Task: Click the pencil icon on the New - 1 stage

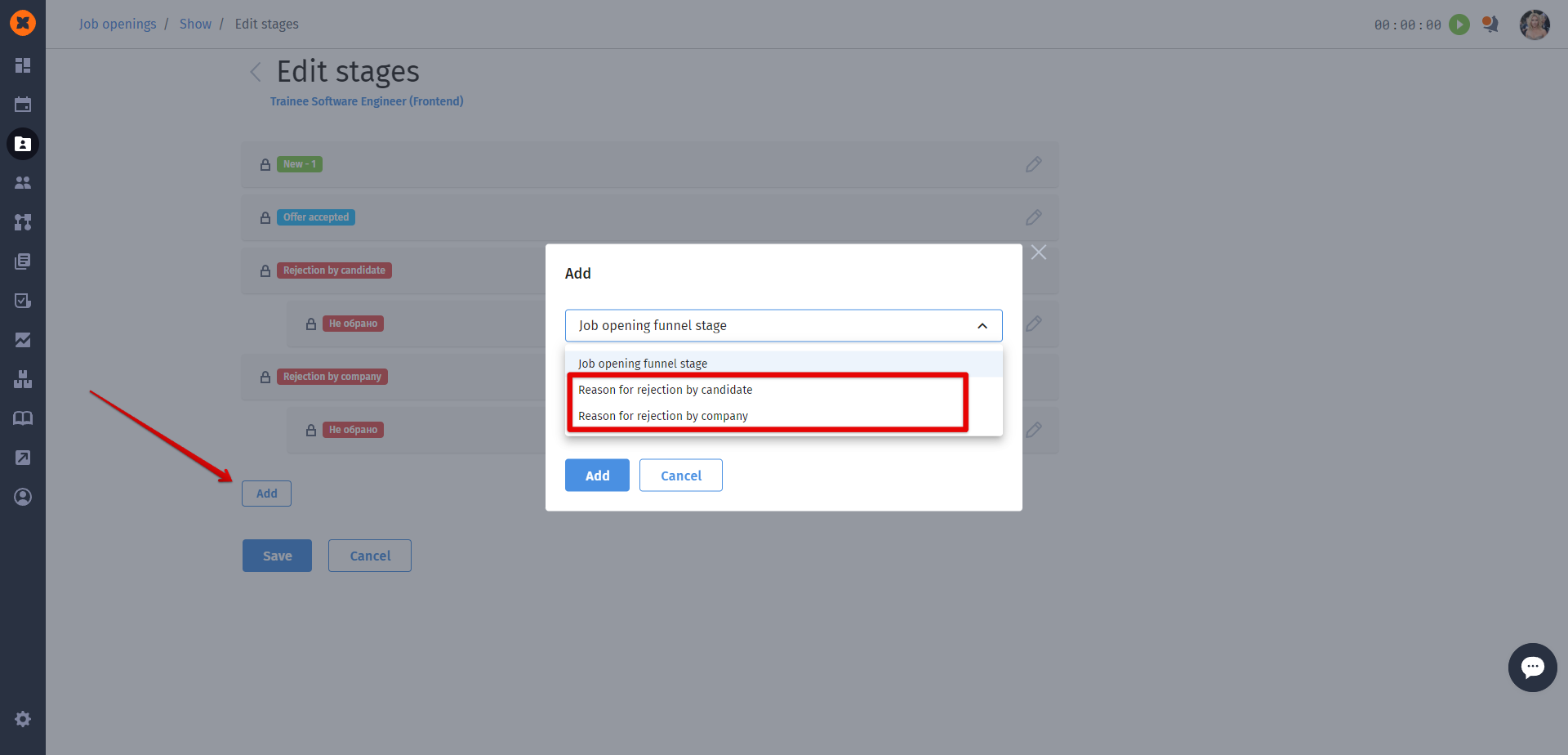Action: pyautogui.click(x=1033, y=164)
